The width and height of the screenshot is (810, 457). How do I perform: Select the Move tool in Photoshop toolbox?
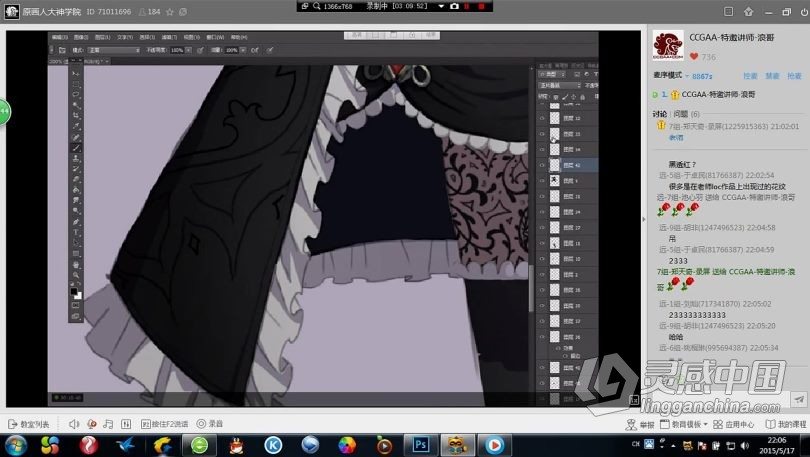click(x=76, y=74)
